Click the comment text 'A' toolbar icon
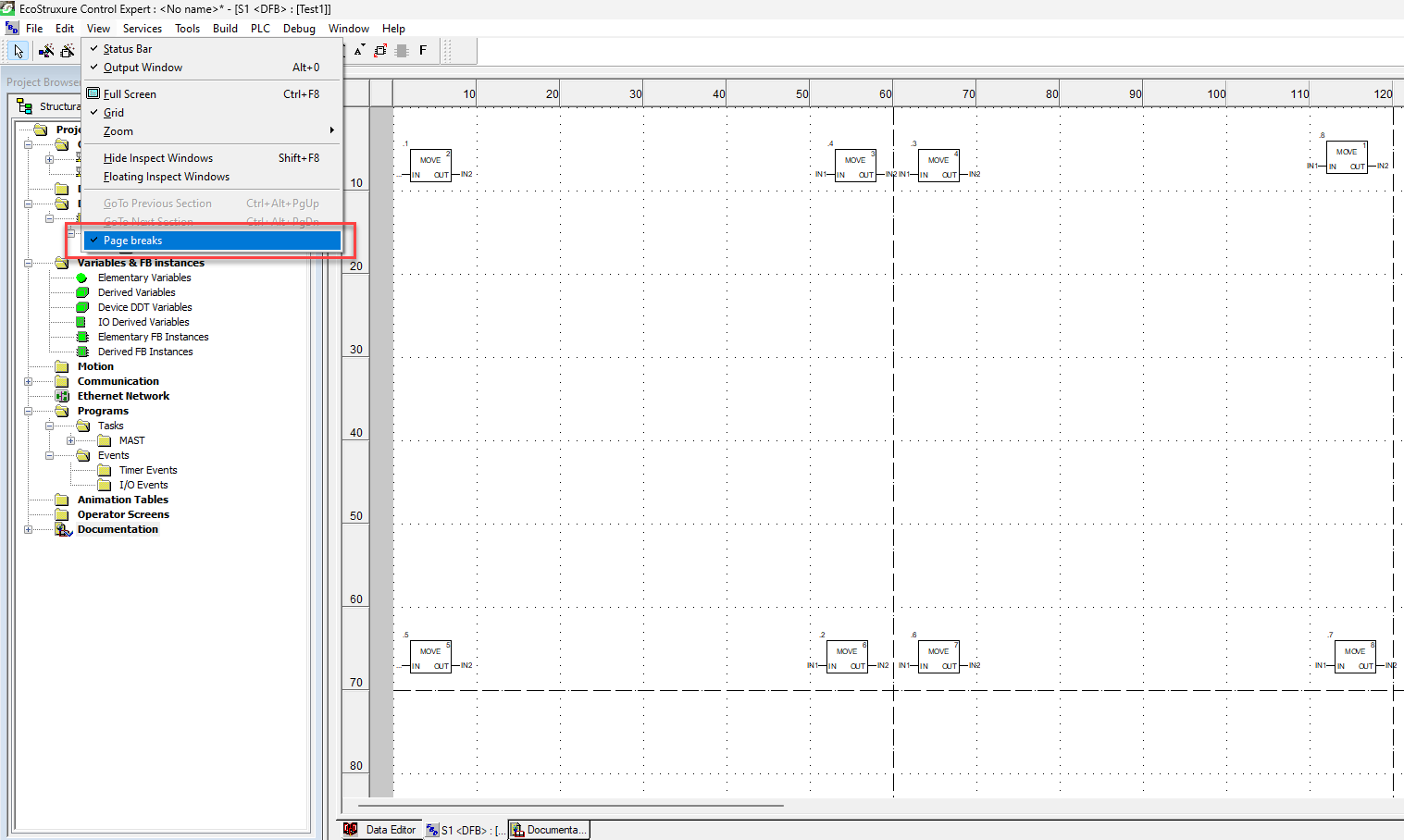Image resolution: width=1404 pixels, height=840 pixels. pyautogui.click(x=359, y=51)
